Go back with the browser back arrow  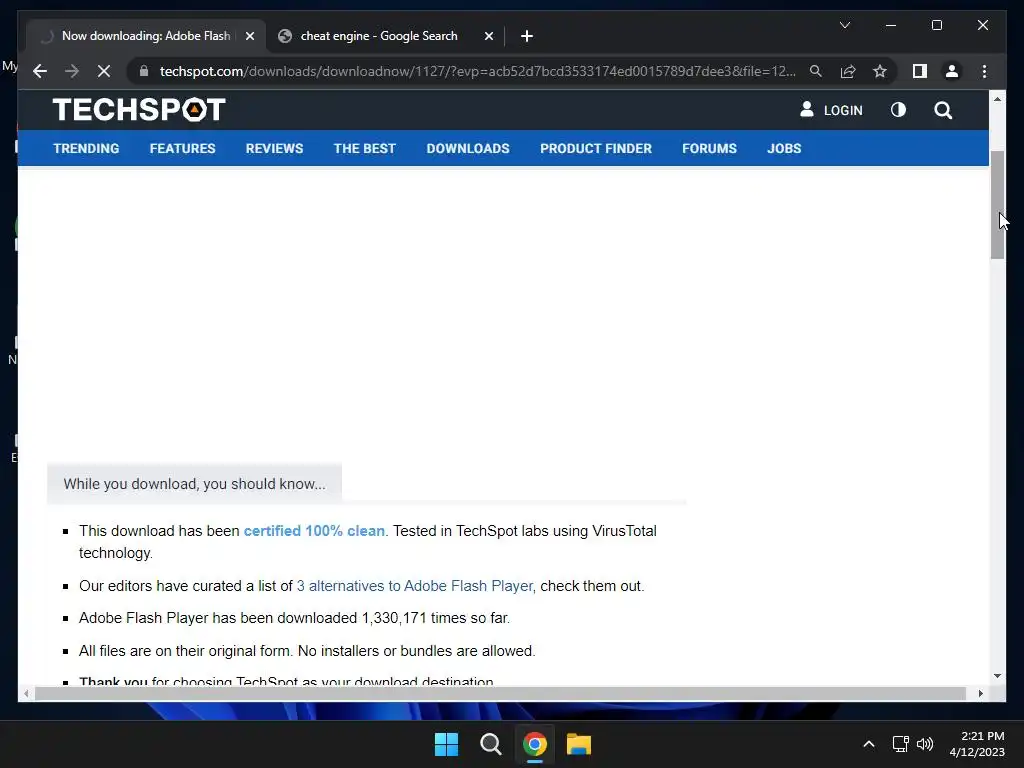(x=40, y=71)
